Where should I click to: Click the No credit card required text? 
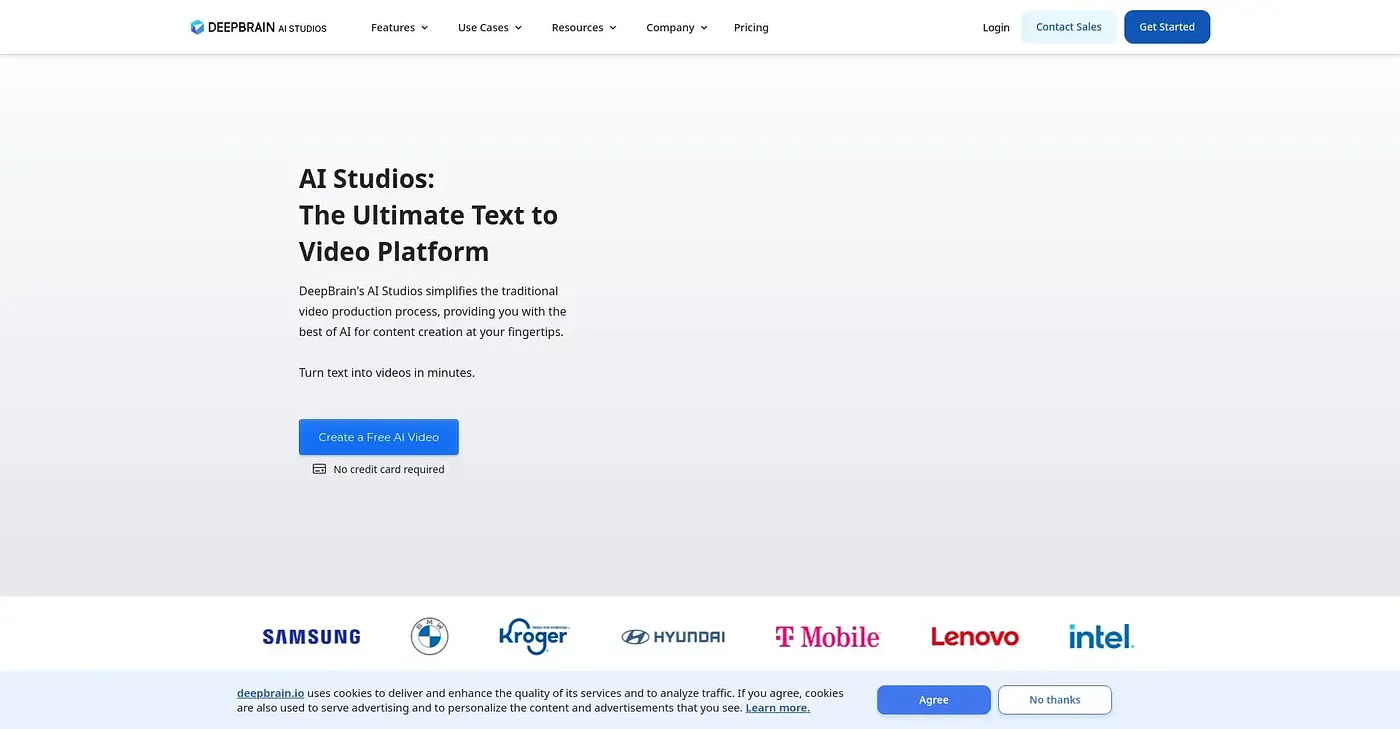click(x=389, y=469)
